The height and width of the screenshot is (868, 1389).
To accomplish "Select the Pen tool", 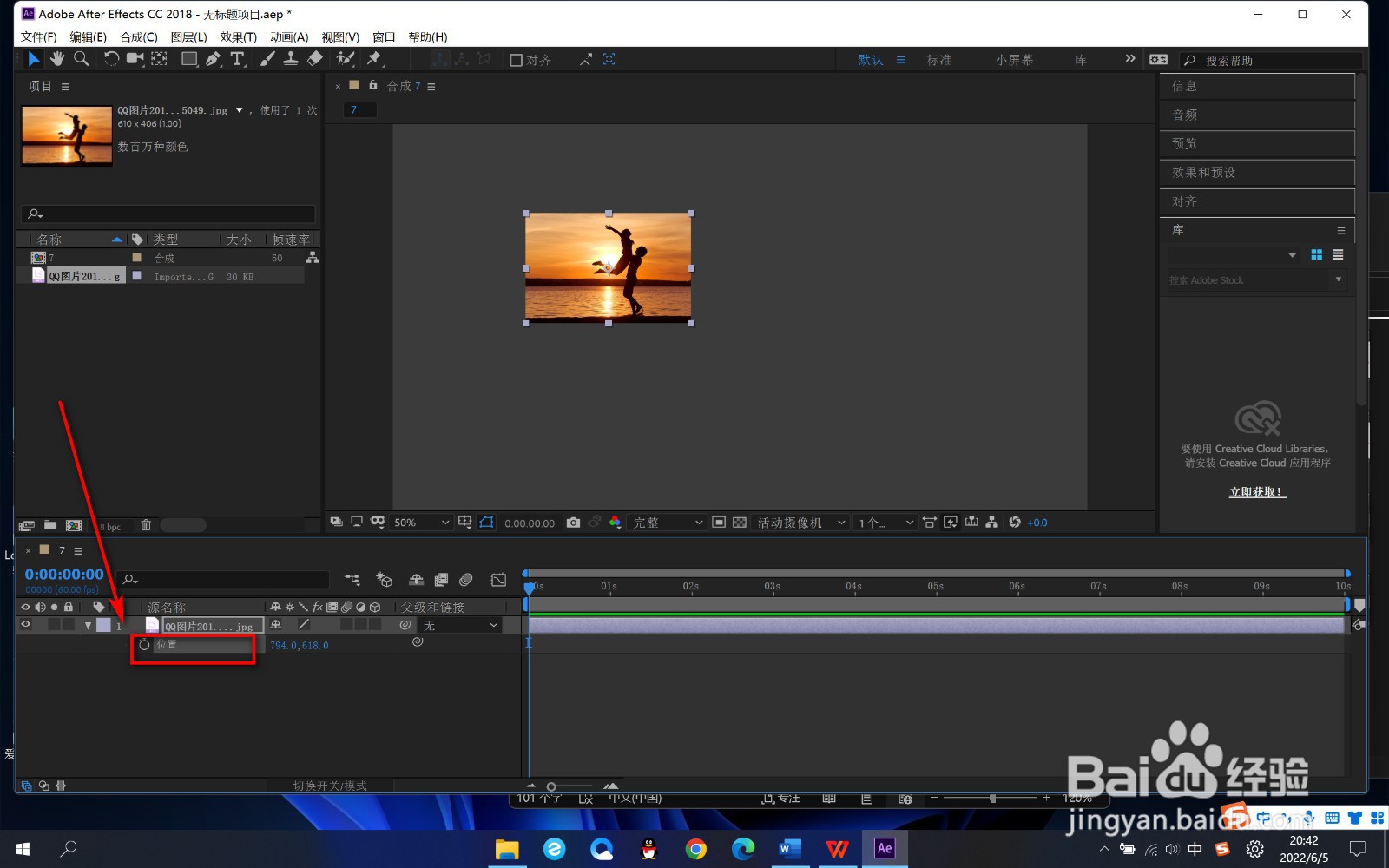I will click(x=213, y=59).
